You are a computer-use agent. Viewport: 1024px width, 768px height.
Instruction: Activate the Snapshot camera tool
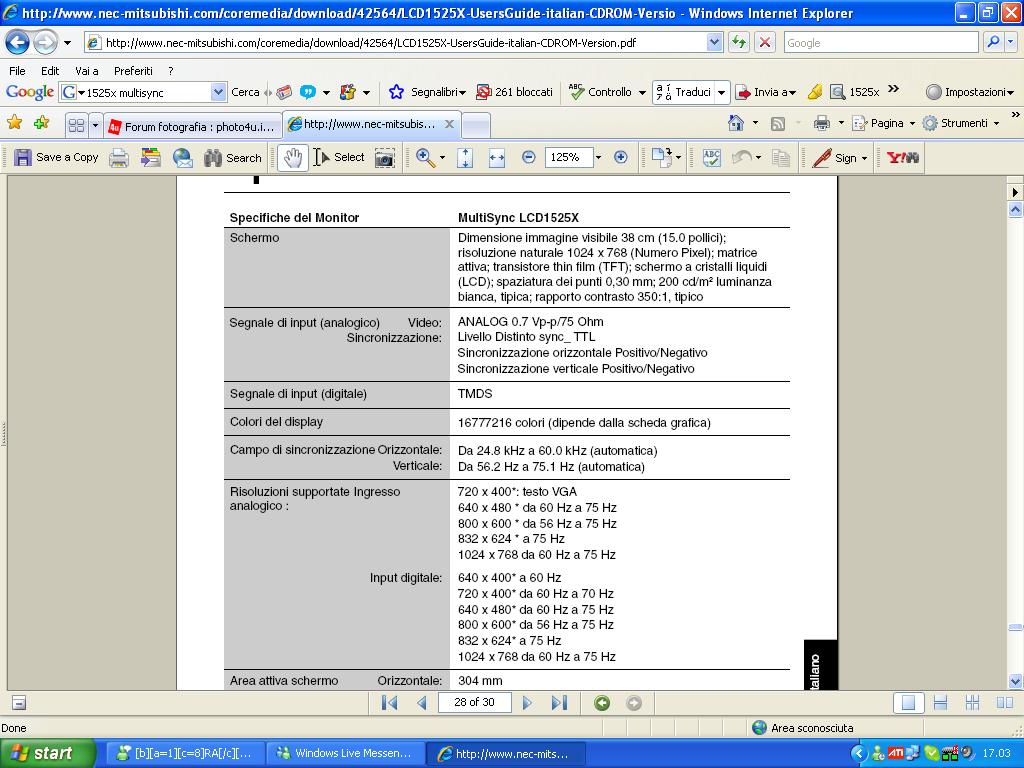tap(385, 157)
